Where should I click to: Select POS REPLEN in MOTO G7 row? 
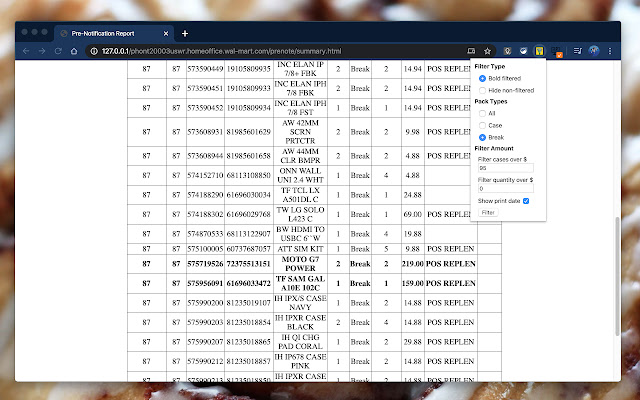click(x=451, y=264)
